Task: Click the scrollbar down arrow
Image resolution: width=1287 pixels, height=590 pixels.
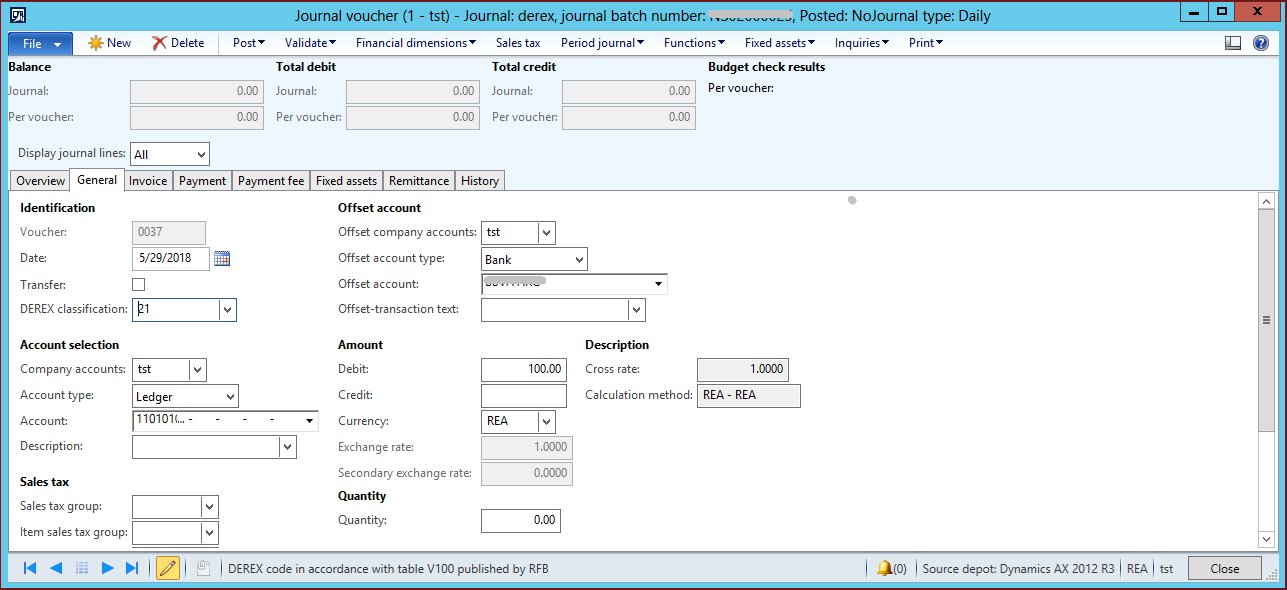Action: [x=1267, y=540]
